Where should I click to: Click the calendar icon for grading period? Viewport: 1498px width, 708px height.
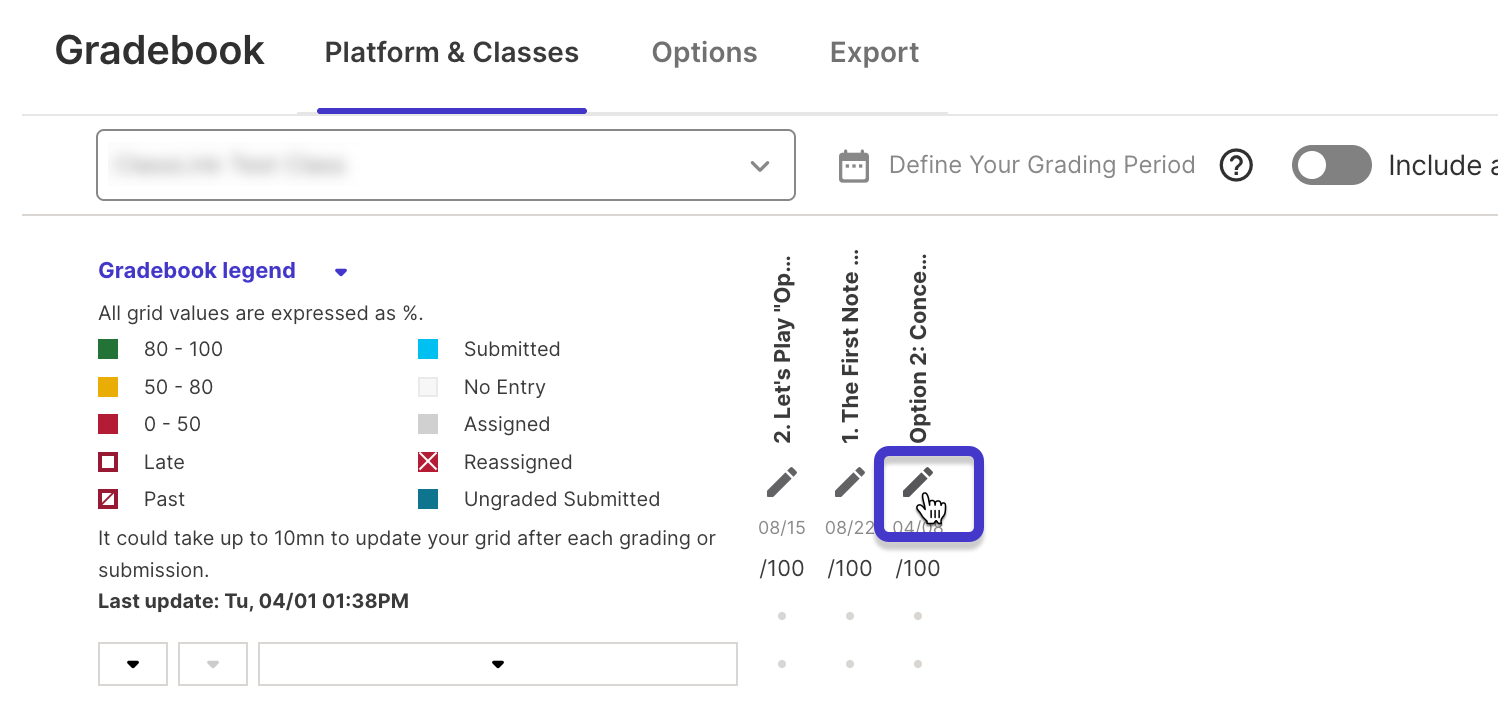pos(853,166)
